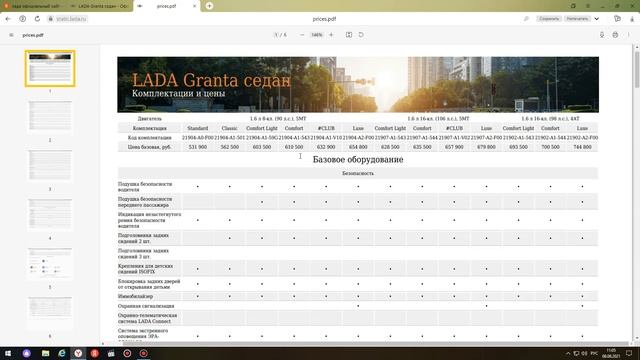
Task: Click the Базовое оборудование heading
Action: 358,160
